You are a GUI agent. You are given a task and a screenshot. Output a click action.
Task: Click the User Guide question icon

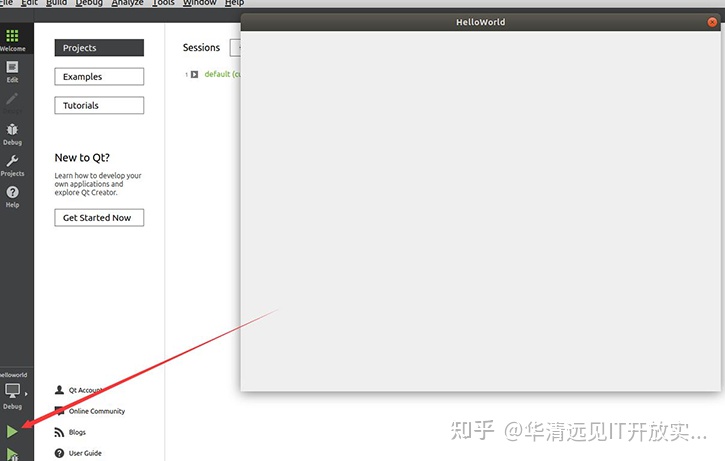point(59,453)
